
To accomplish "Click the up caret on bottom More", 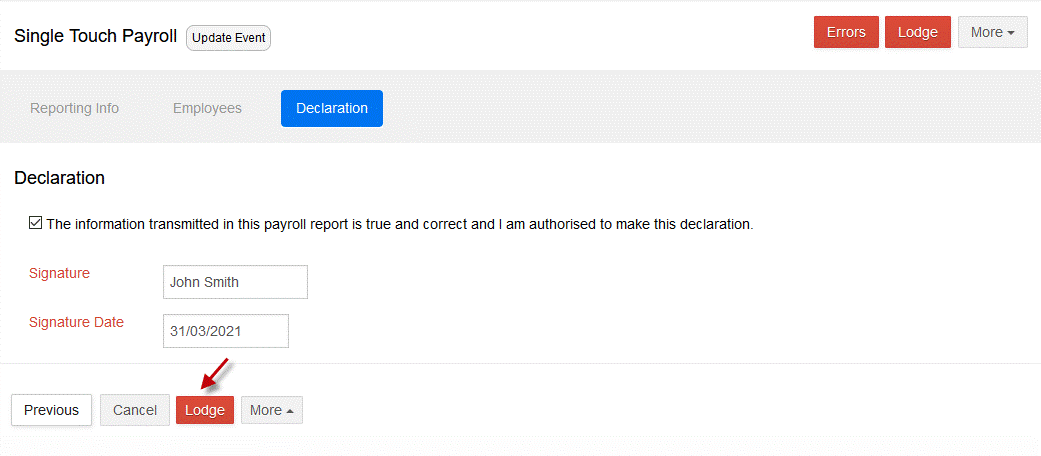I will coord(290,412).
